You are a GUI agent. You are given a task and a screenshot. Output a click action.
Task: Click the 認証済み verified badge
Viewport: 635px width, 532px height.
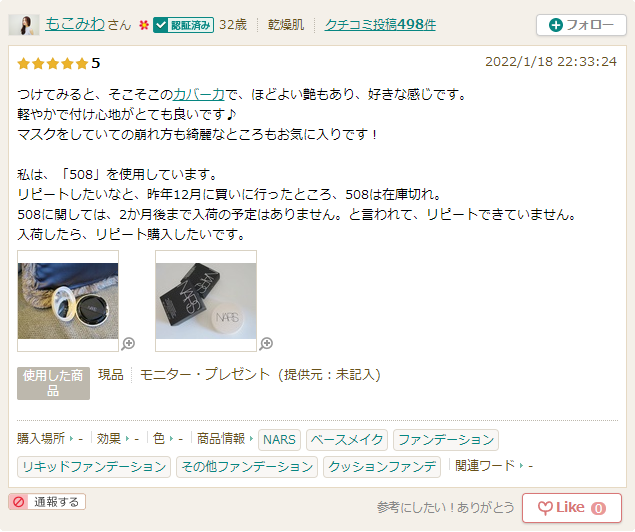click(183, 25)
